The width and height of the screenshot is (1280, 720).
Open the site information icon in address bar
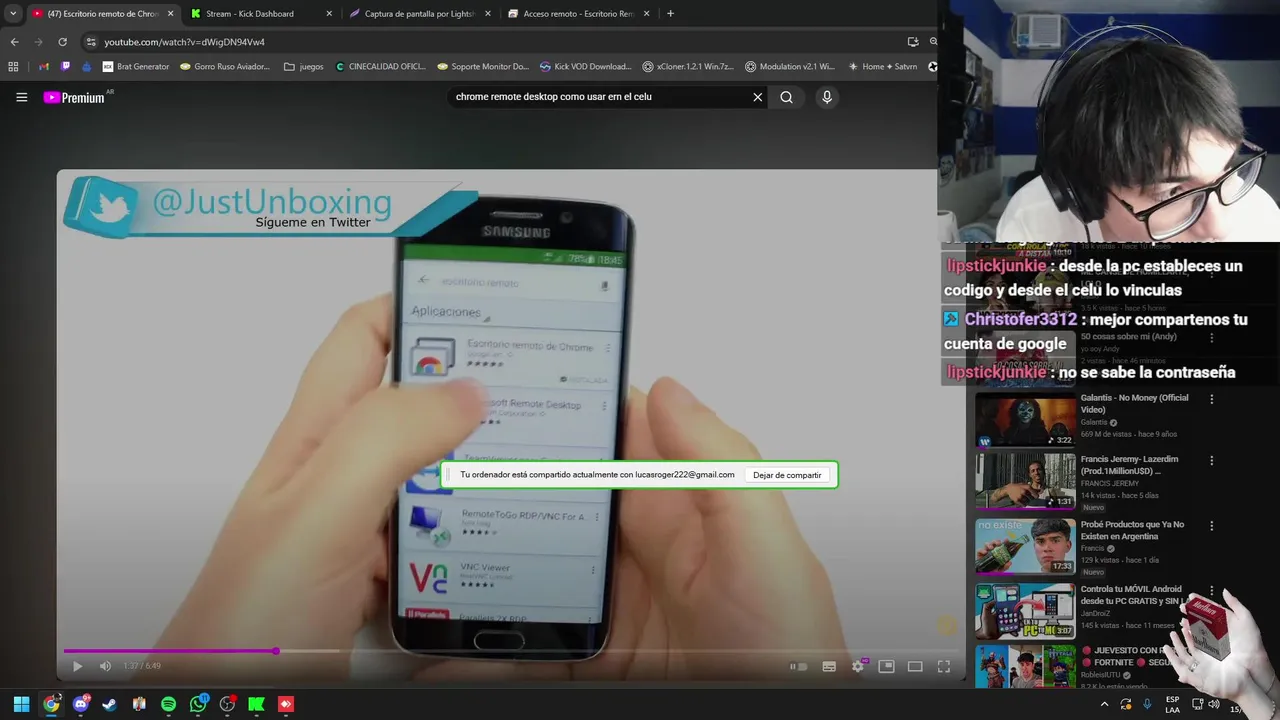click(x=91, y=42)
